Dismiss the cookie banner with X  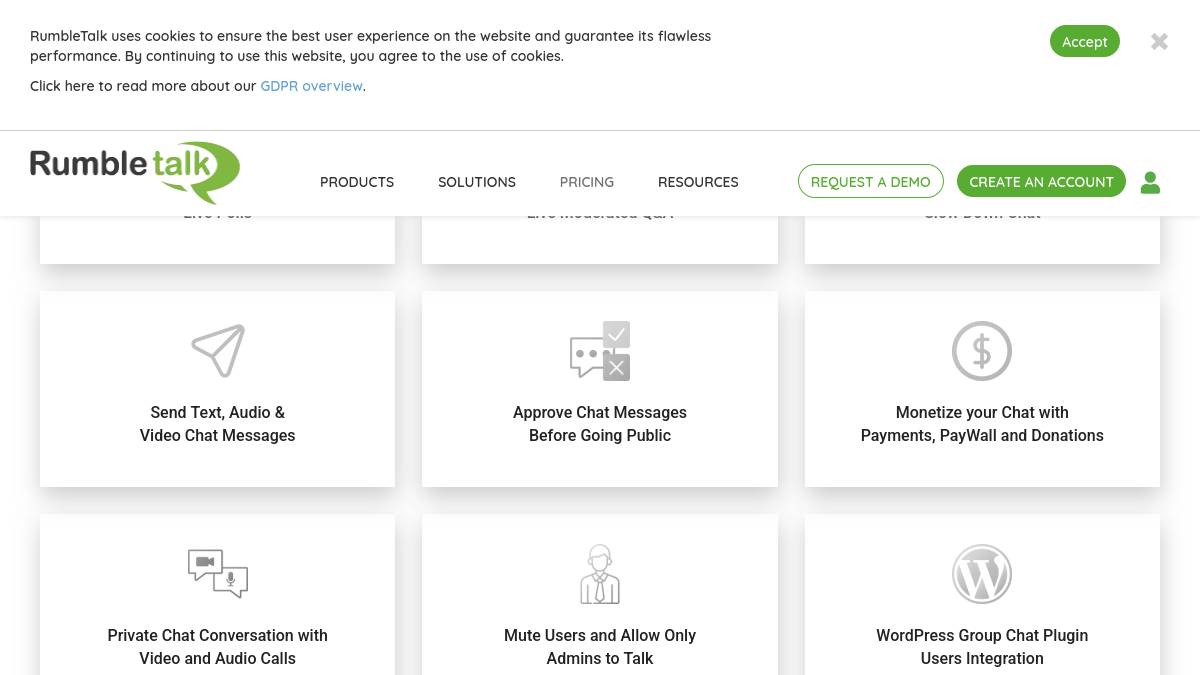click(1159, 42)
